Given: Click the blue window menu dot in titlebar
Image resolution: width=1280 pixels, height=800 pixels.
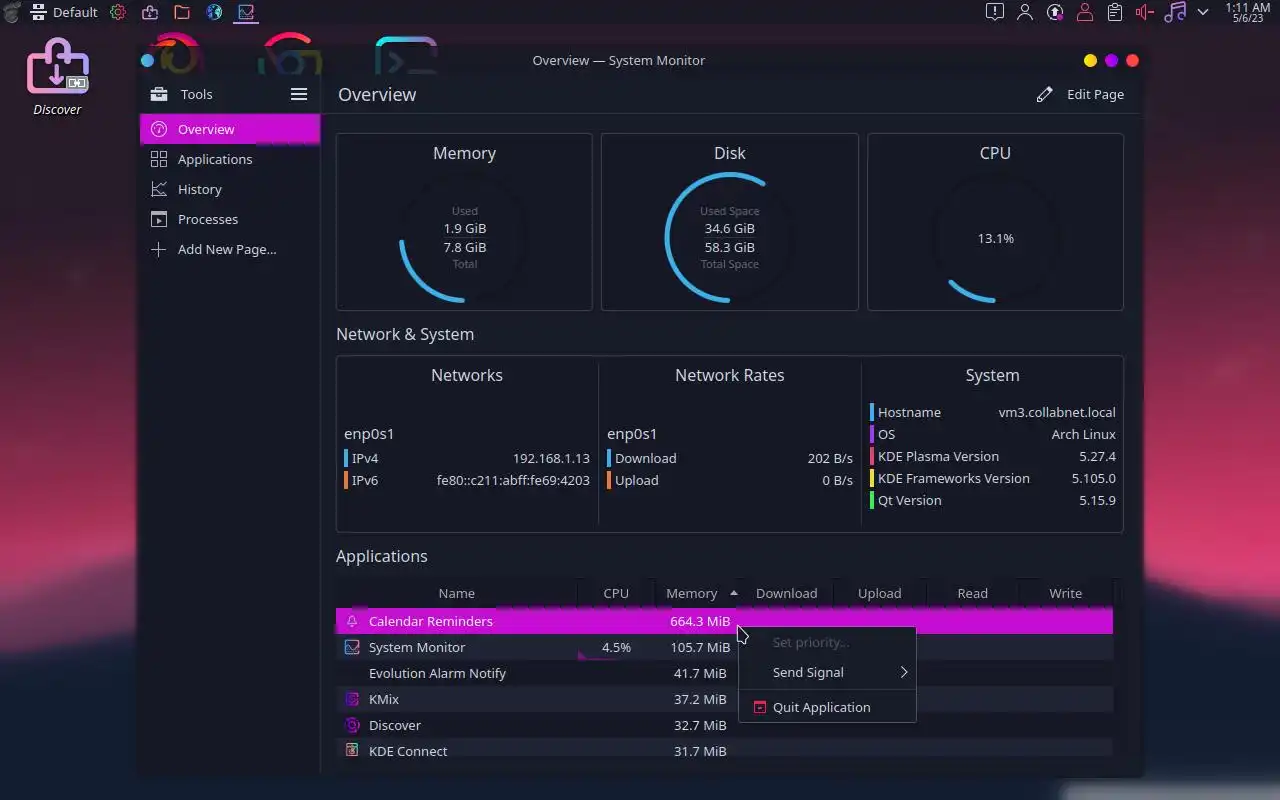Looking at the screenshot, I should tap(147, 60).
